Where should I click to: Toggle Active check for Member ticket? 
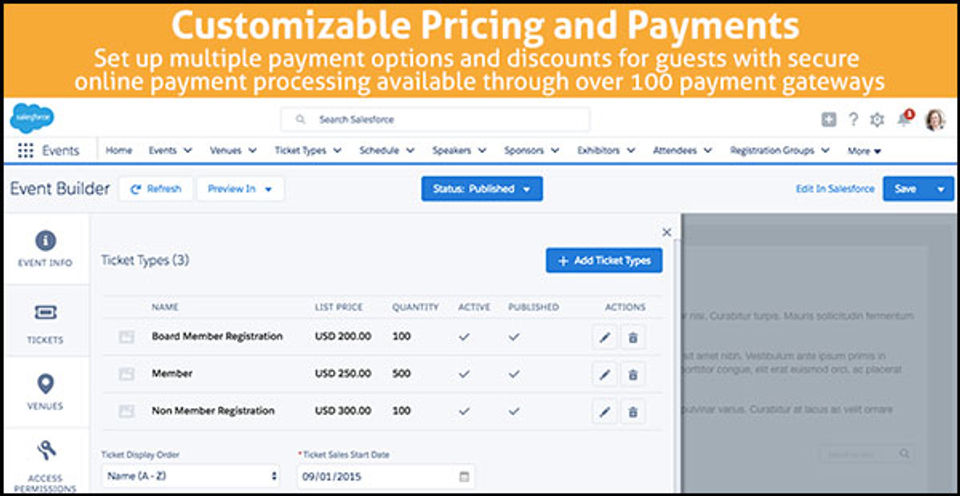pos(465,374)
